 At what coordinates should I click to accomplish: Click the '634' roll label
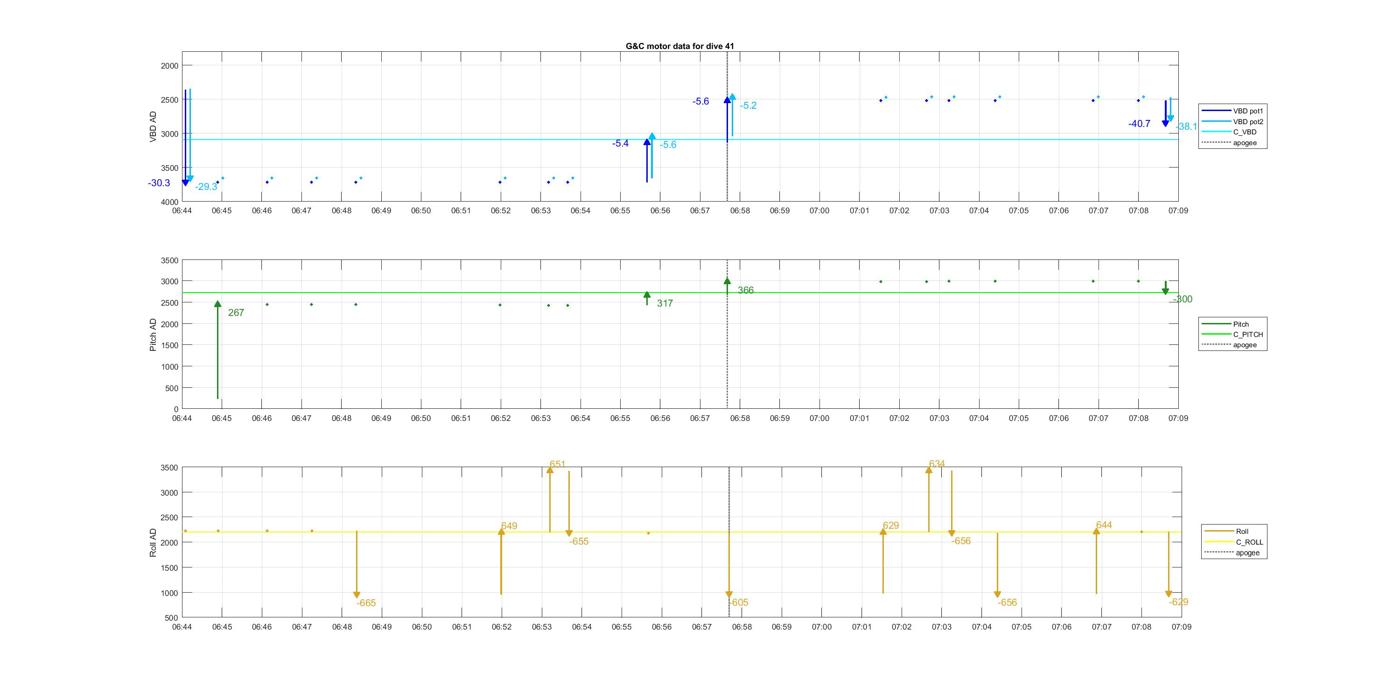(937, 464)
